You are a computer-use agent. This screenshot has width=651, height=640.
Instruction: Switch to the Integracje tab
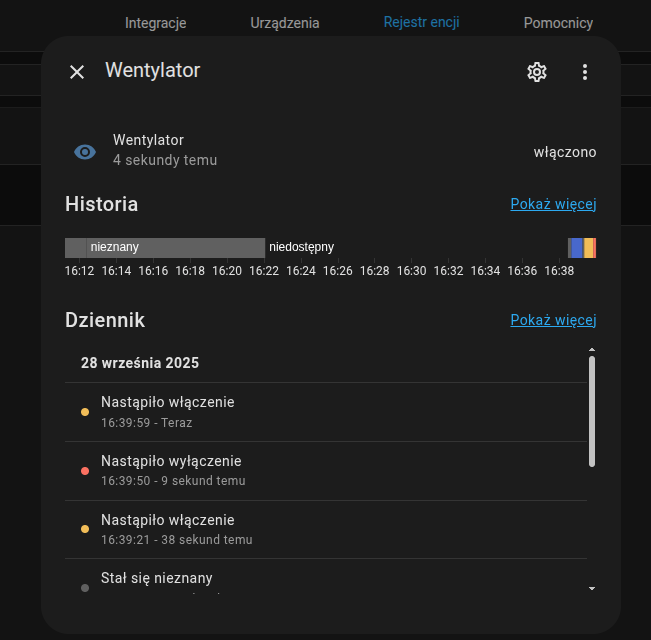pos(155,22)
